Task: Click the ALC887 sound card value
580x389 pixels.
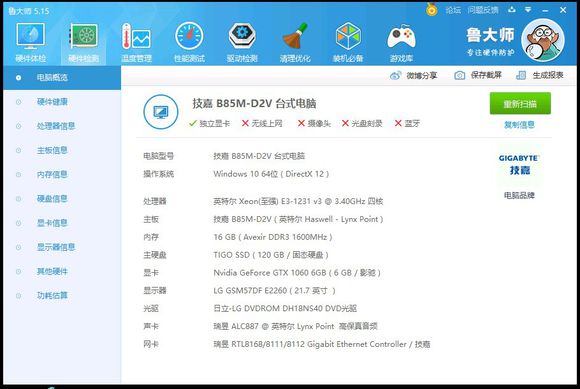Action: (x=296, y=326)
